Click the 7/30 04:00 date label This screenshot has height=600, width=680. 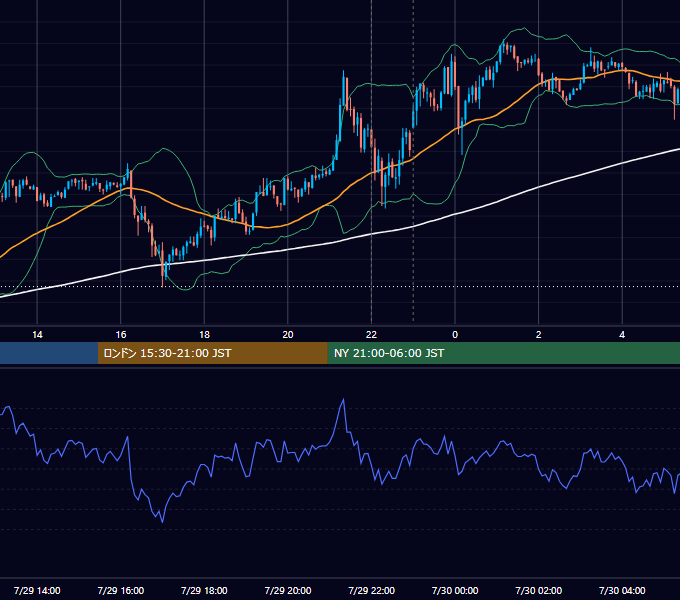622,590
